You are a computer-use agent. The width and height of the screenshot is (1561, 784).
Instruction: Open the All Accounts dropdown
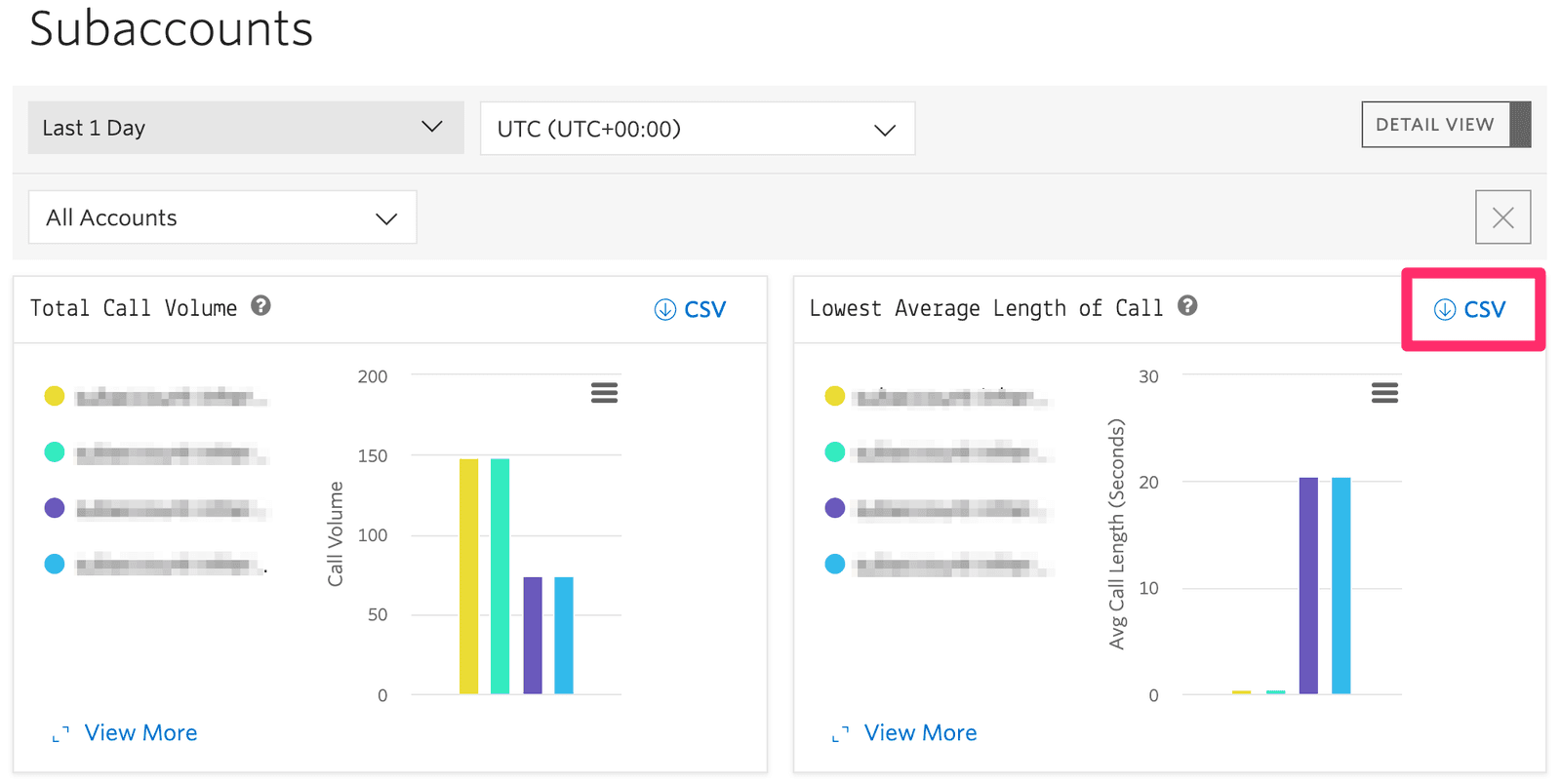(x=222, y=217)
